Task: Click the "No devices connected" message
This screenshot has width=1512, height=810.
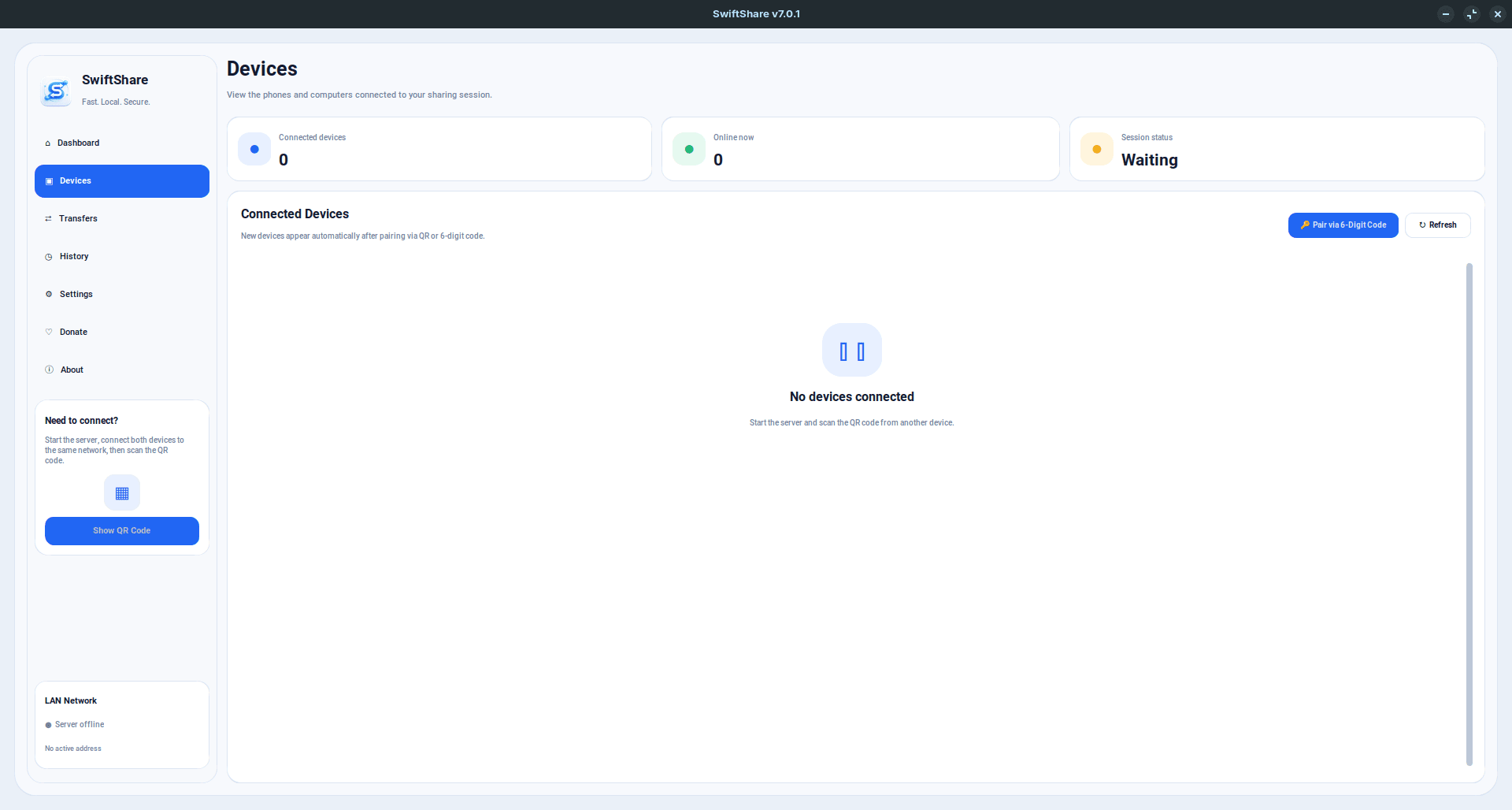Action: tap(852, 397)
